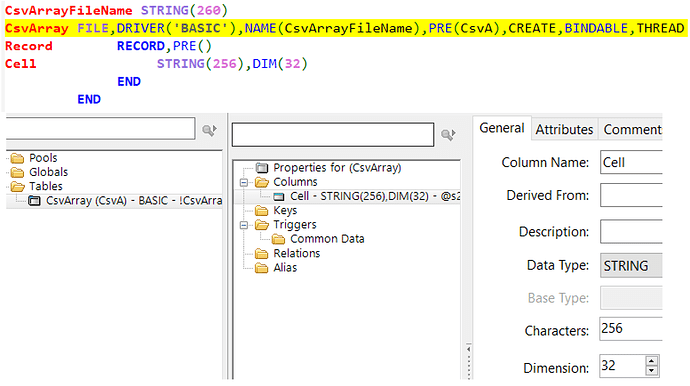Image resolution: width=690 pixels, height=386 pixels.
Task: Click the highlighted CsvArray FILE code line
Action: click(345, 28)
